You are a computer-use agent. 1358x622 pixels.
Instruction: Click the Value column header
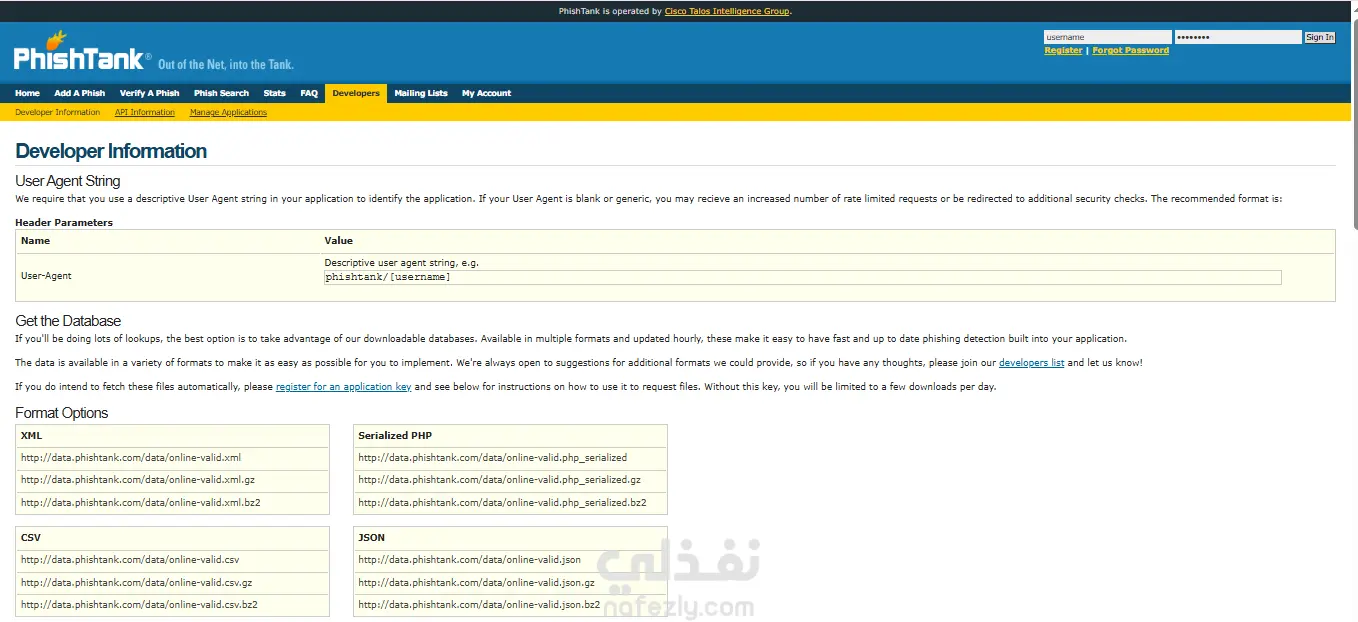(x=339, y=241)
